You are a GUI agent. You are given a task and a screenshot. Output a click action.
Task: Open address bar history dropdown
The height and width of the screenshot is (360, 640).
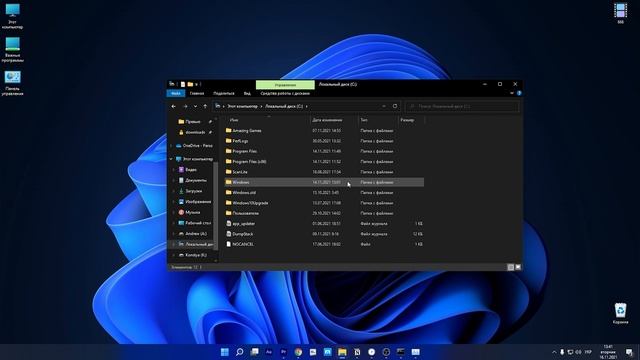tap(384, 106)
